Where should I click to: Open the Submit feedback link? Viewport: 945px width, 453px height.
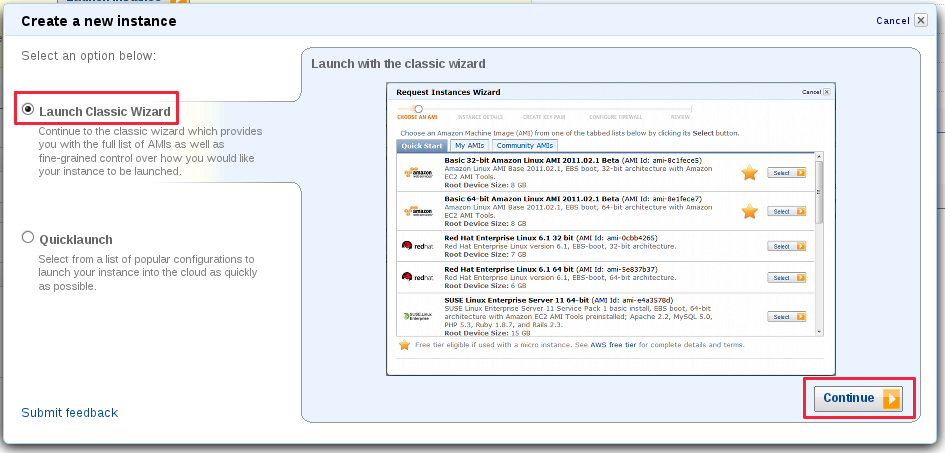click(70, 413)
